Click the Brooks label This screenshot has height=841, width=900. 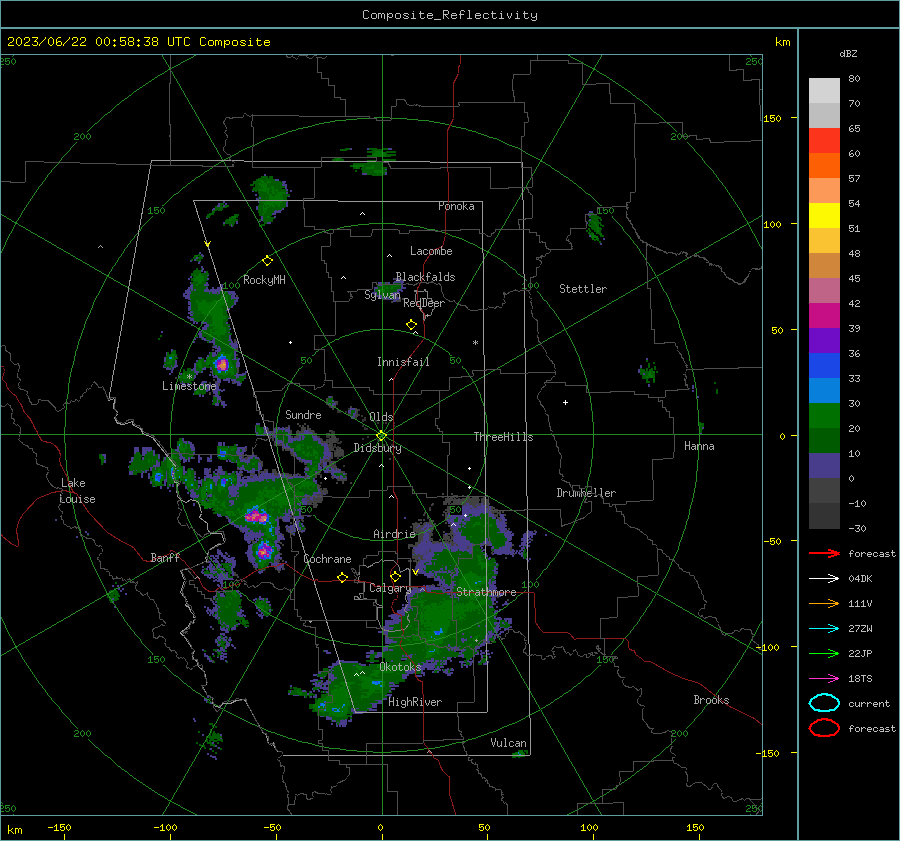(x=711, y=700)
